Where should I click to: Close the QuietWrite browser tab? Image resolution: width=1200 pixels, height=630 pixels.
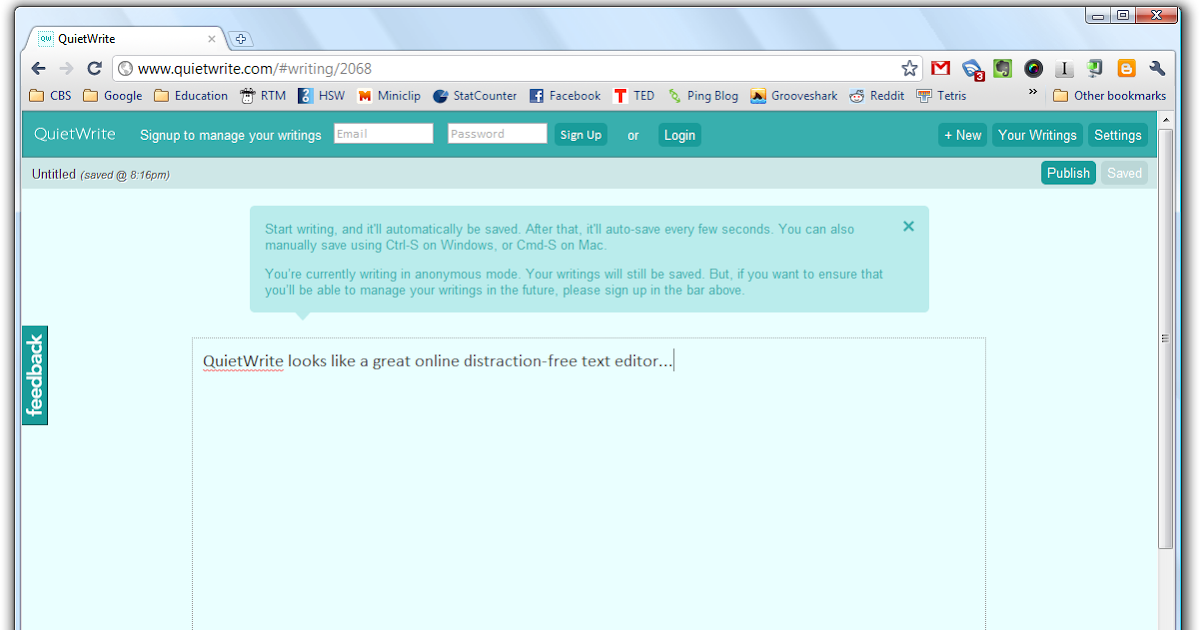(x=212, y=39)
